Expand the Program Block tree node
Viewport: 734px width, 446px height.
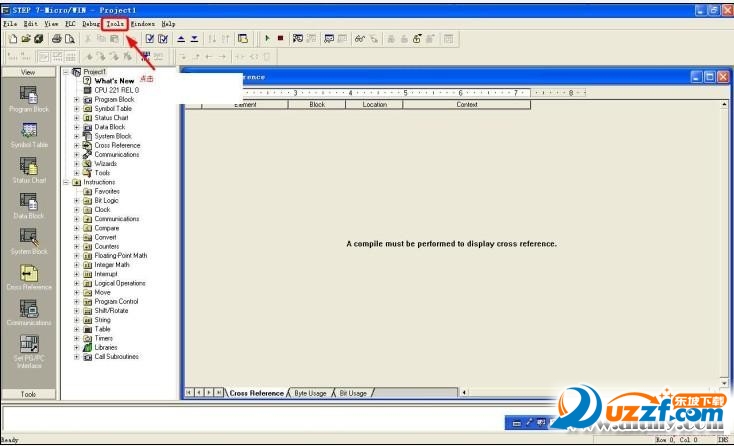[x=76, y=100]
